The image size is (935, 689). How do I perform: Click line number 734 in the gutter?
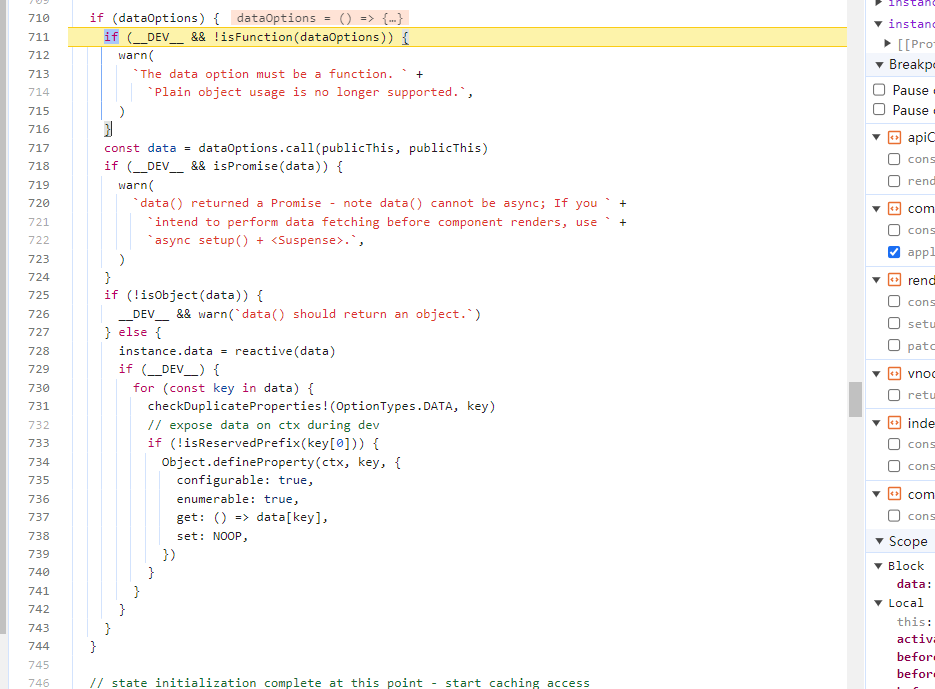click(39, 462)
